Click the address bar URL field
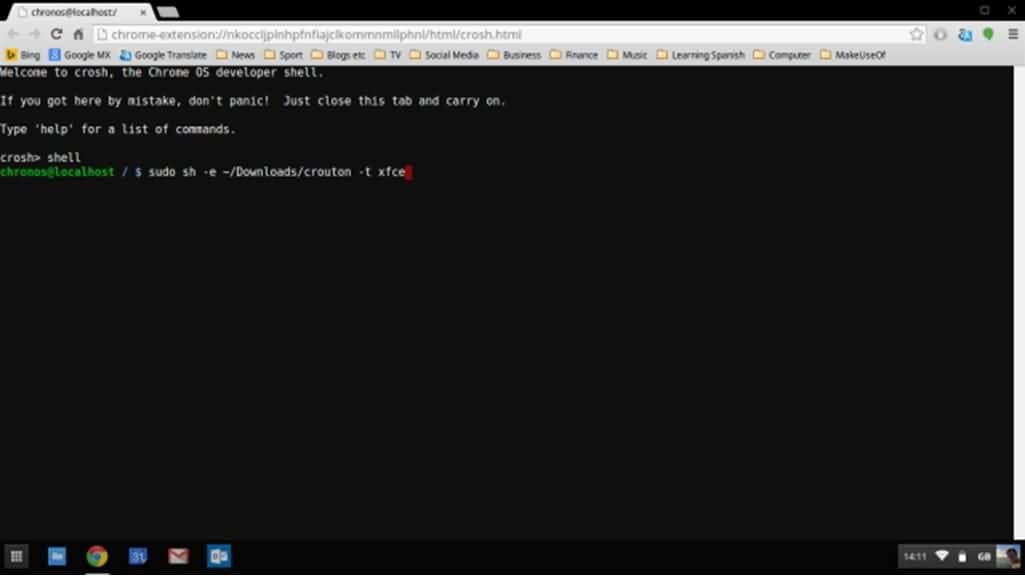This screenshot has width=1025, height=576. click(500, 34)
